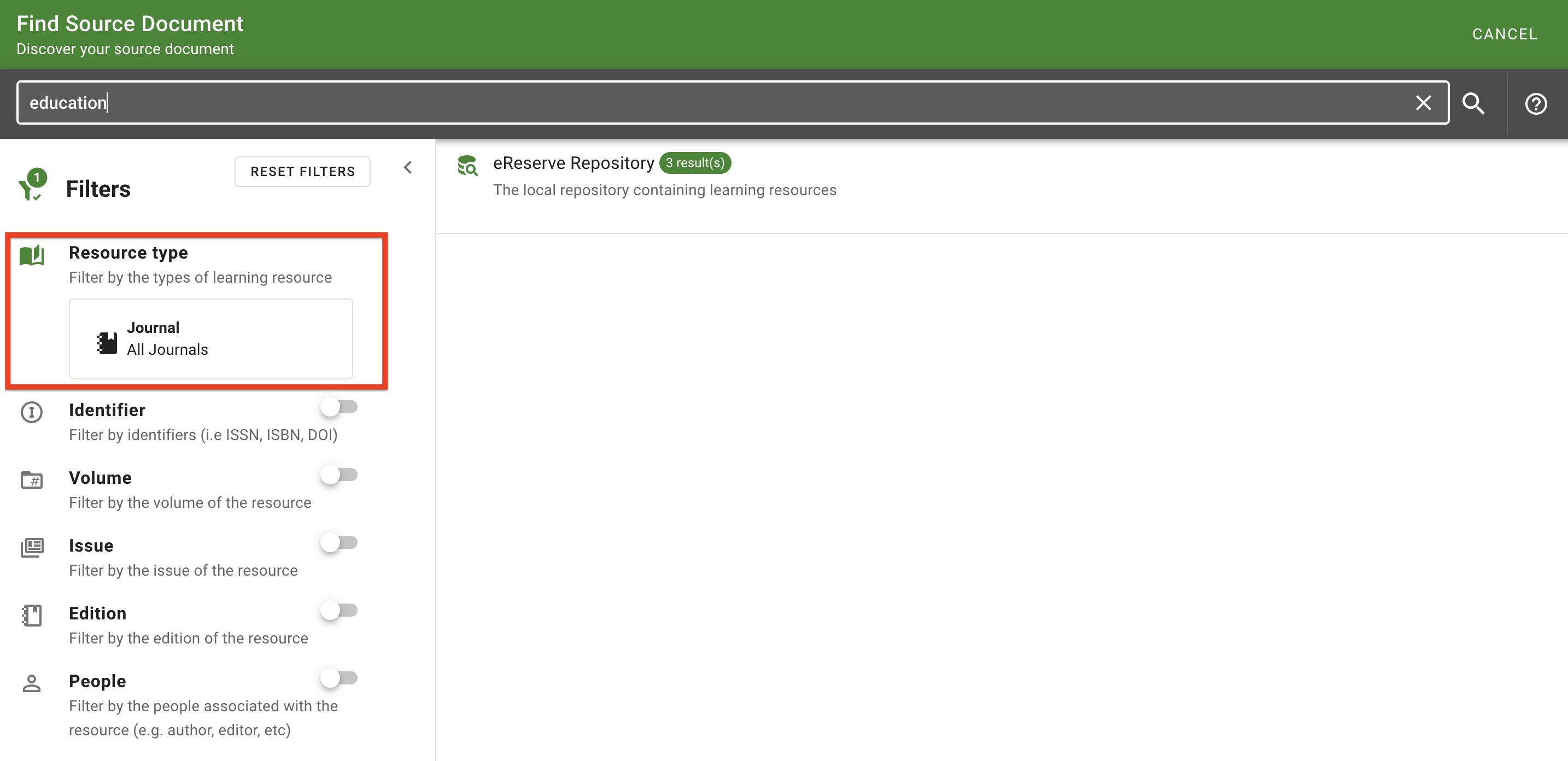Open the Journal All Journals selector
This screenshot has width=1568, height=761.
210,338
